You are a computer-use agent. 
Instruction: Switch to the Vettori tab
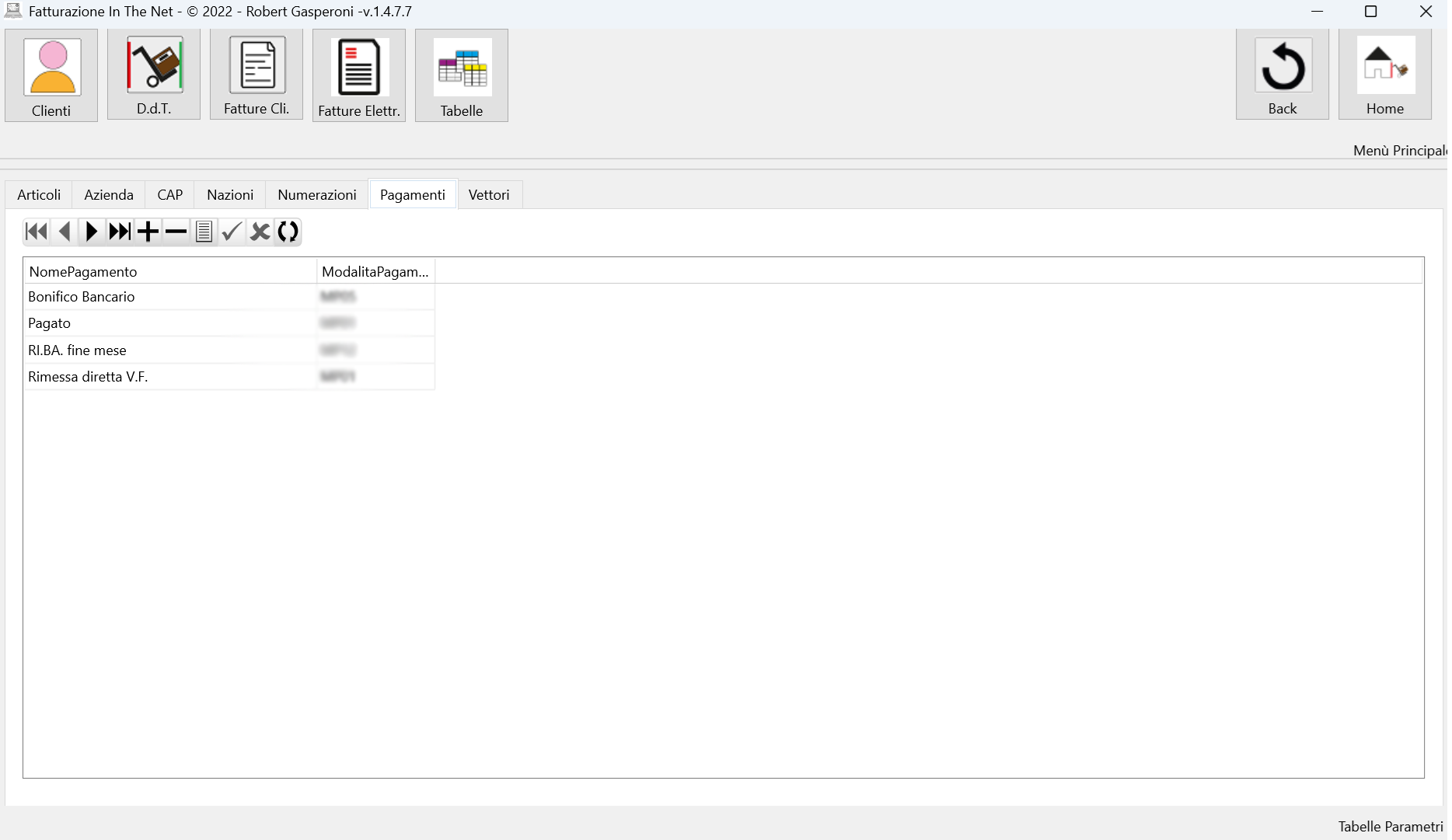point(489,195)
